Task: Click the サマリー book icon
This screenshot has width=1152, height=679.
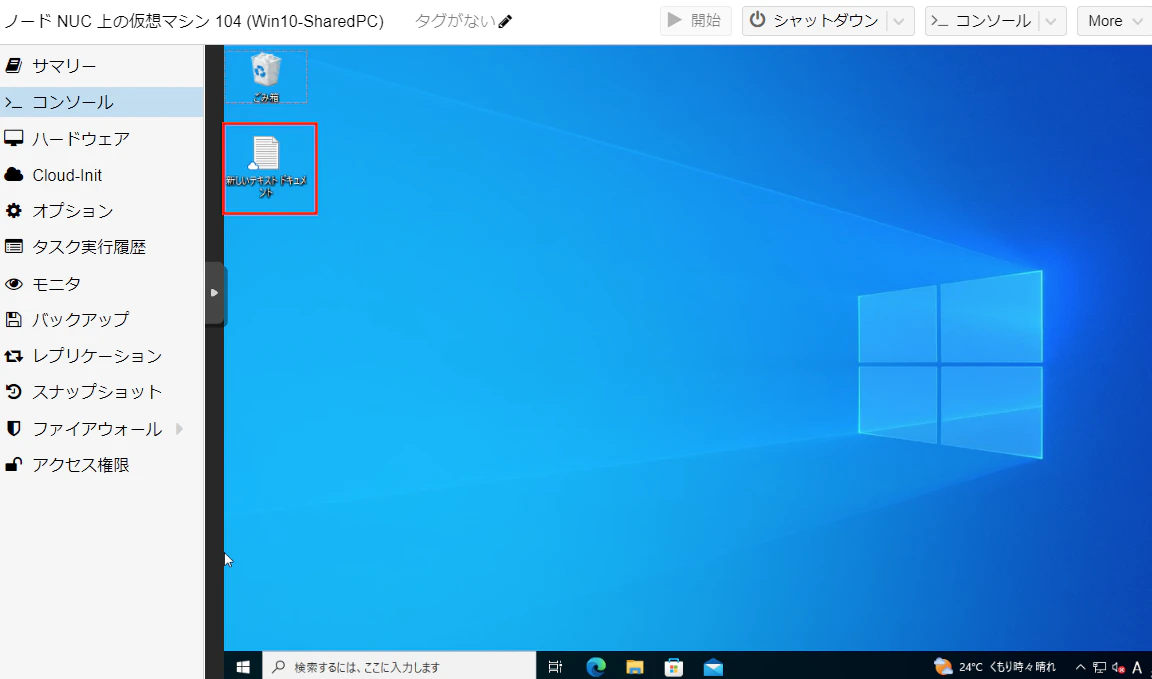Action: (x=13, y=66)
